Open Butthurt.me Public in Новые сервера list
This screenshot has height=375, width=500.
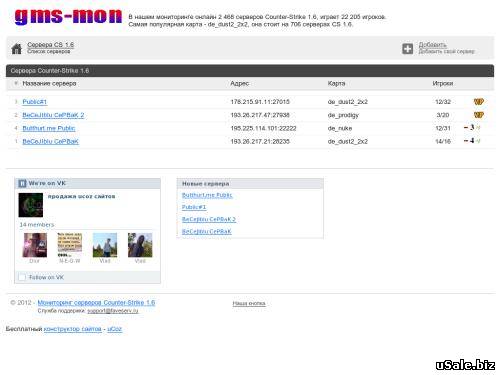point(207,195)
